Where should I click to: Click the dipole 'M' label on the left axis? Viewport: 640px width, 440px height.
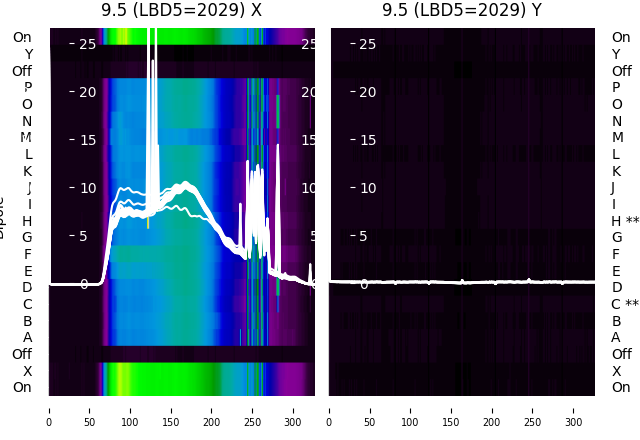pyautogui.click(x=26, y=137)
